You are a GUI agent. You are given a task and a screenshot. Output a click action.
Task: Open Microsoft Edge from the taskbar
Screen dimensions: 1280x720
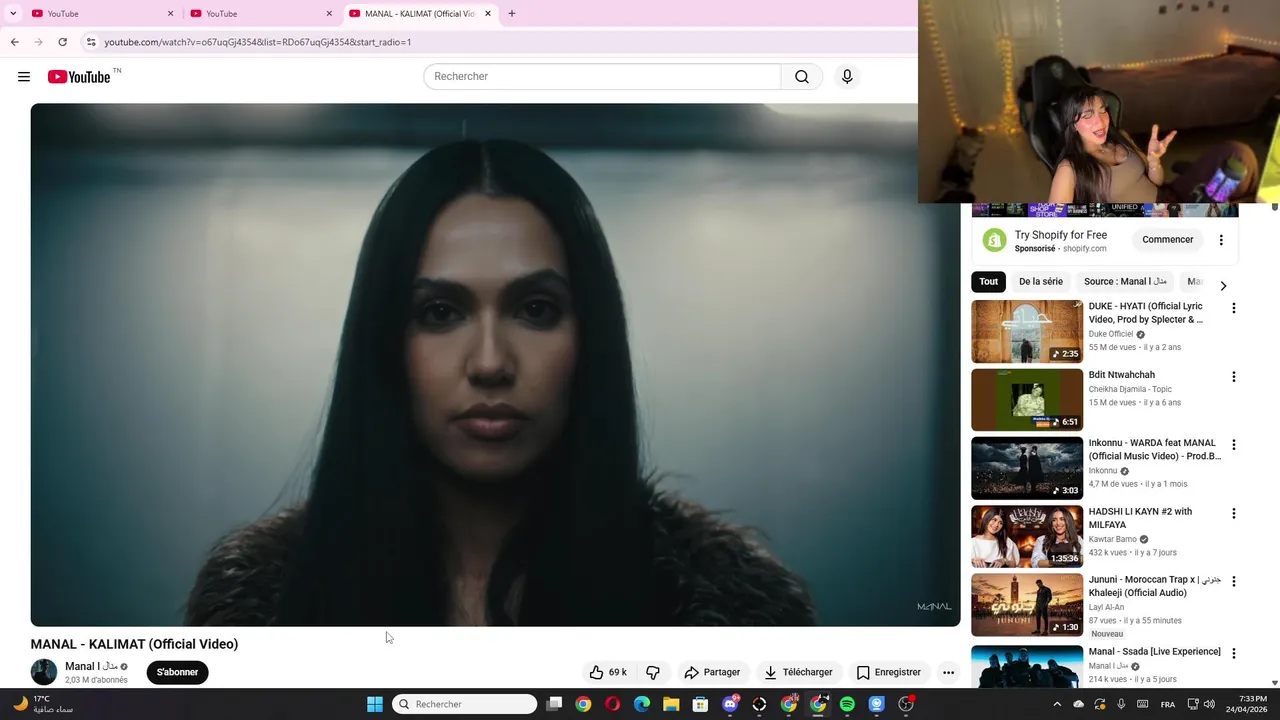click(x=642, y=704)
